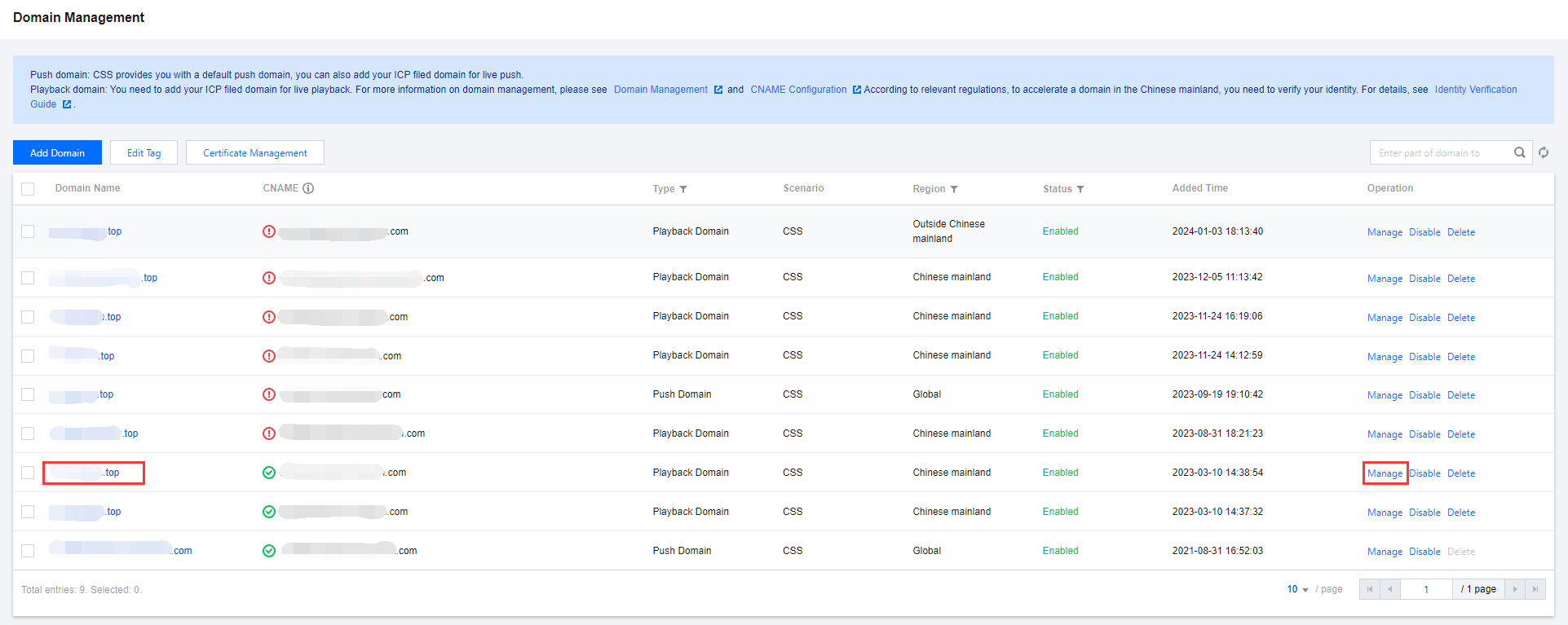Toggle the select-all checkbox in header

pyautogui.click(x=28, y=189)
